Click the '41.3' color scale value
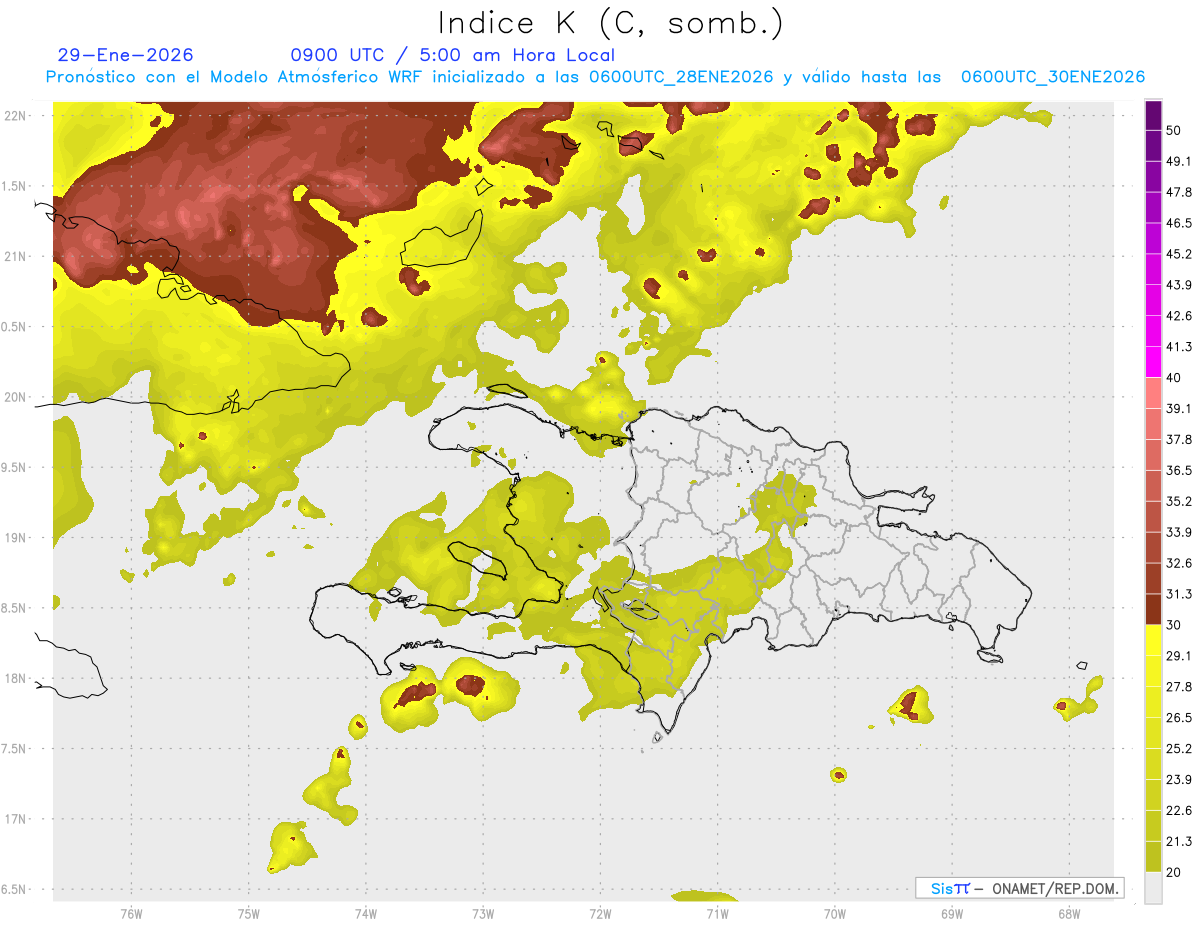 click(x=1178, y=347)
